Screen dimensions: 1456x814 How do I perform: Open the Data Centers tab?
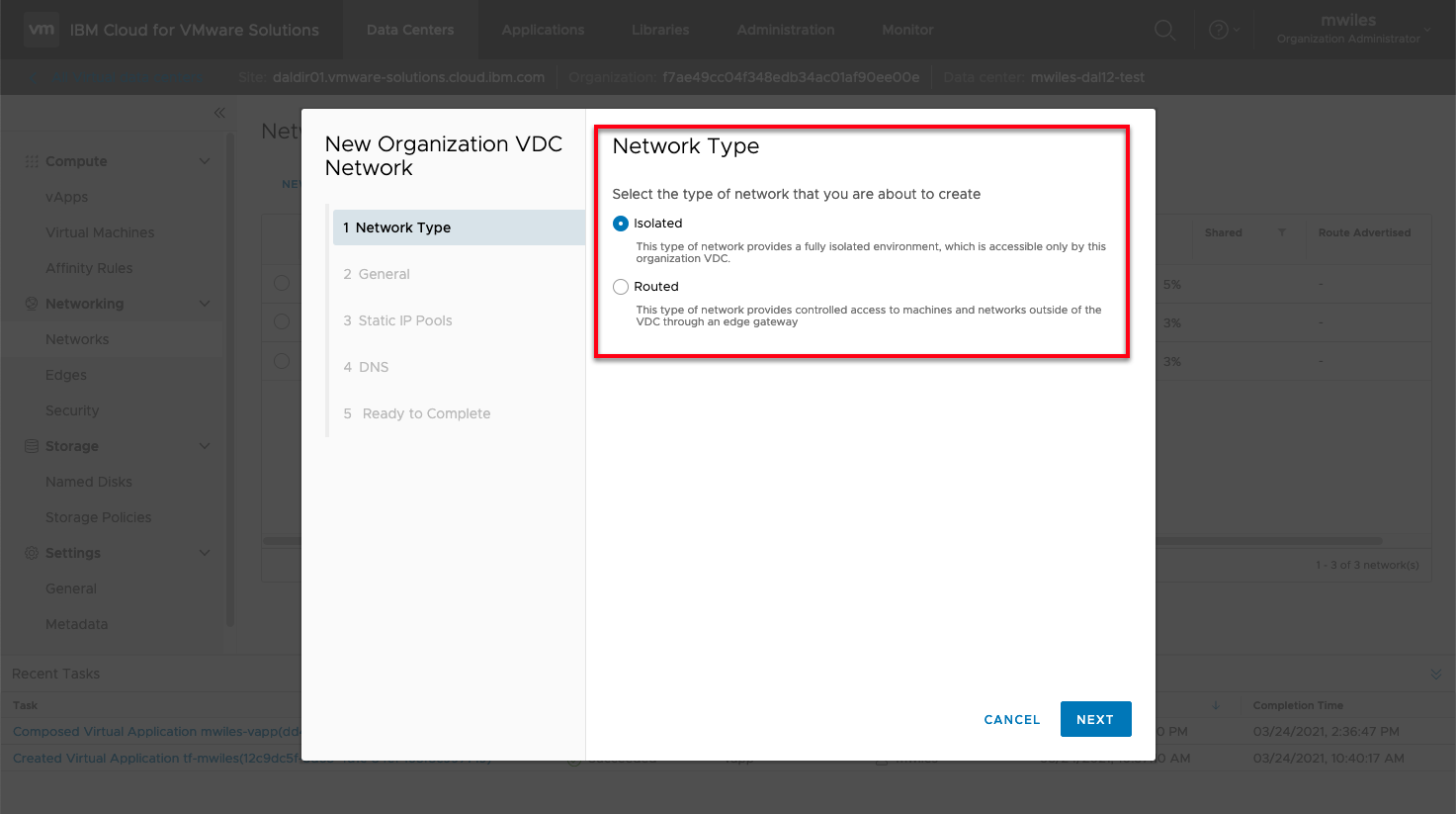click(410, 30)
